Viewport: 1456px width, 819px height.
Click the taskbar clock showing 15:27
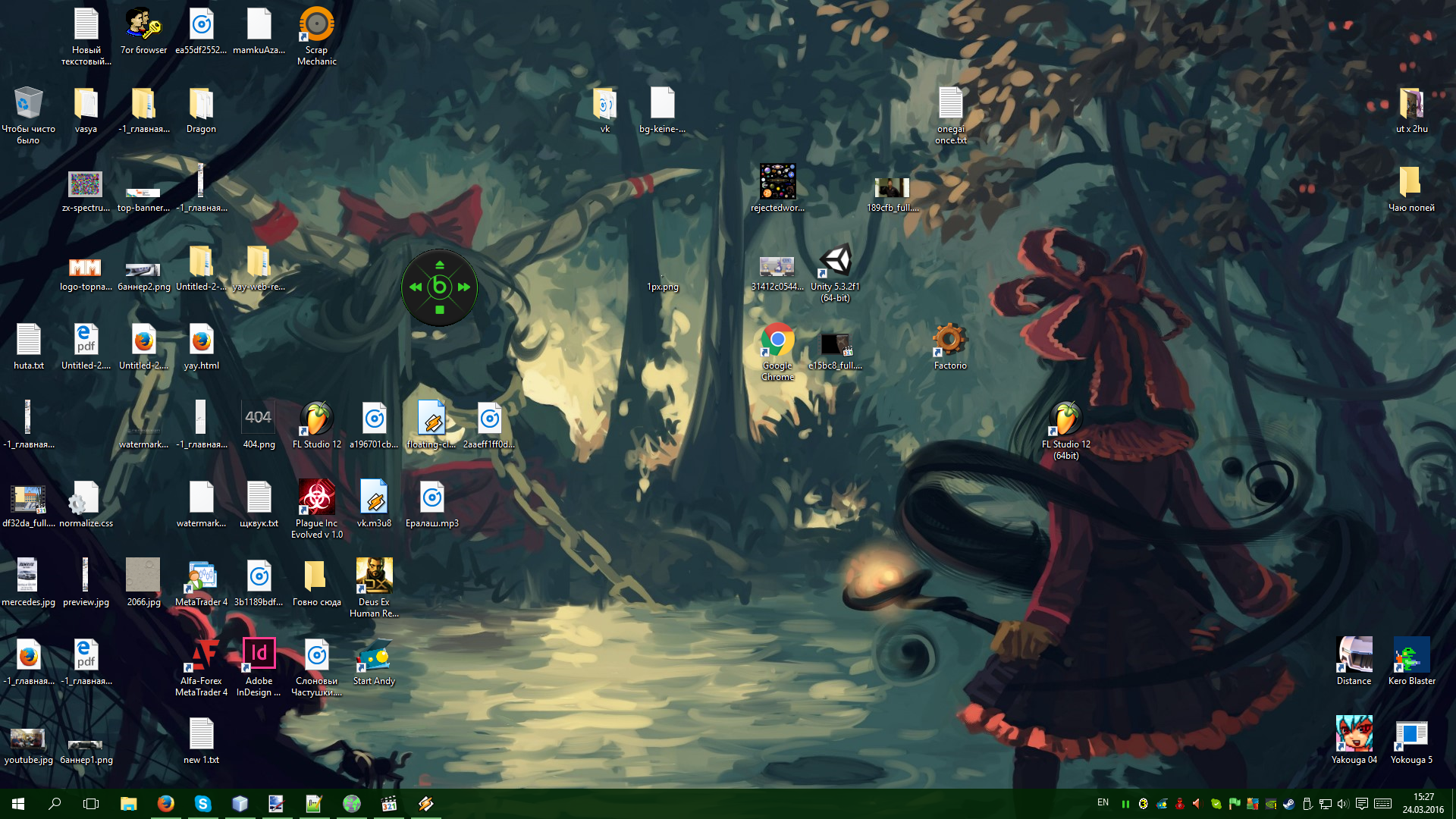[1423, 804]
